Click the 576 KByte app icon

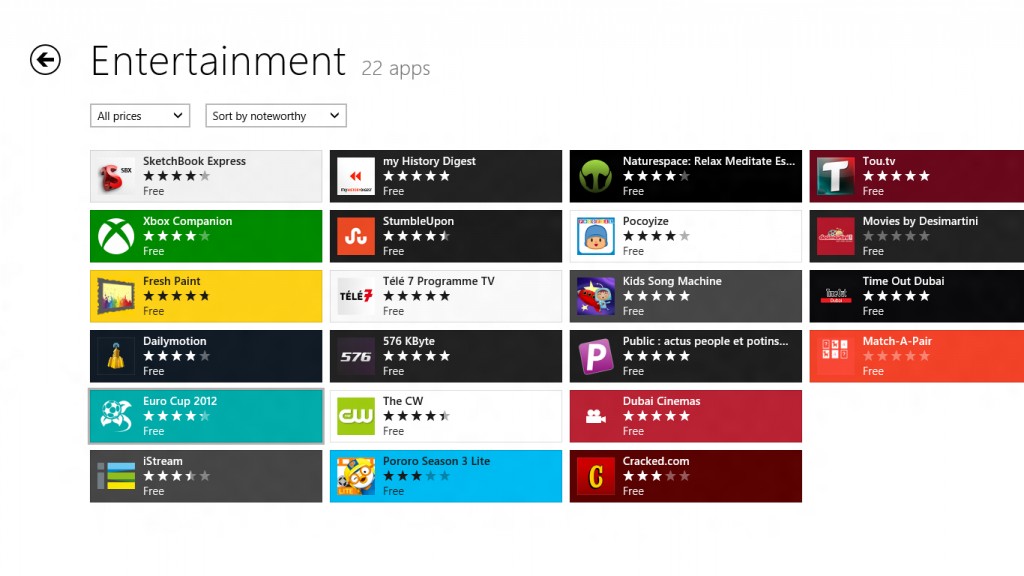356,357
